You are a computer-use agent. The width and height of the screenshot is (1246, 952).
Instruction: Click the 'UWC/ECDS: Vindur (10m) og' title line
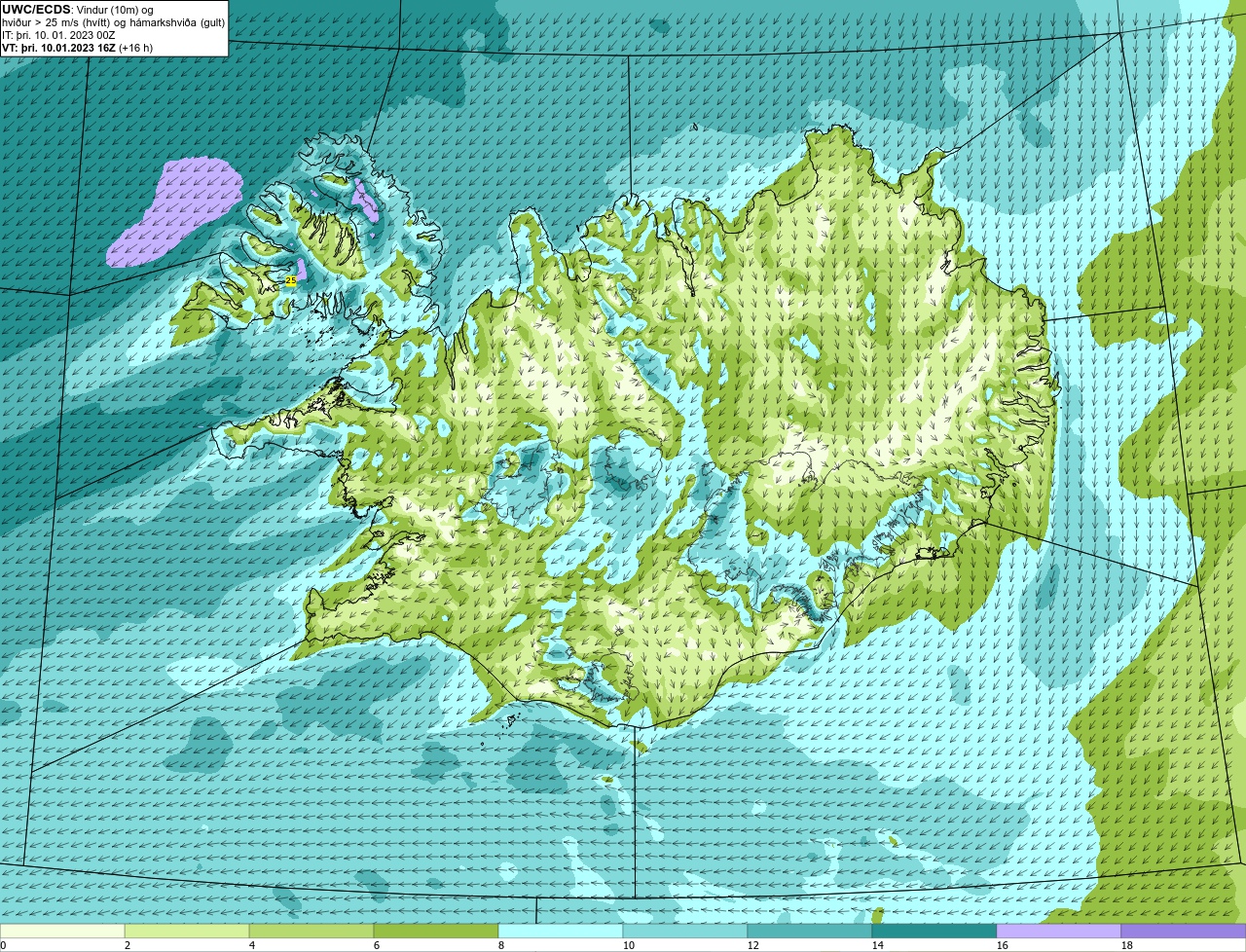coord(78,10)
